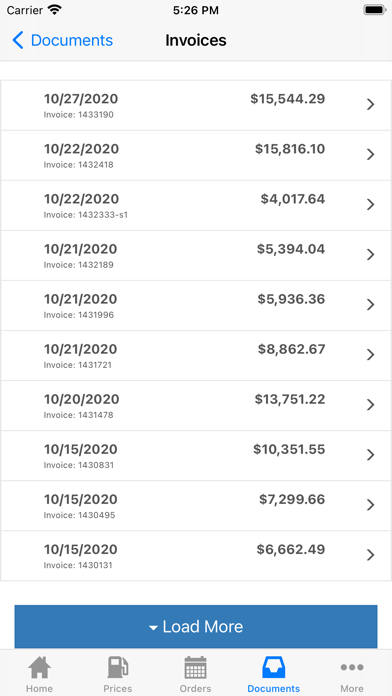Viewport: 392px width, 696px height.
Task: Expand invoice 1433190 using its chevron
Action: tap(370, 104)
